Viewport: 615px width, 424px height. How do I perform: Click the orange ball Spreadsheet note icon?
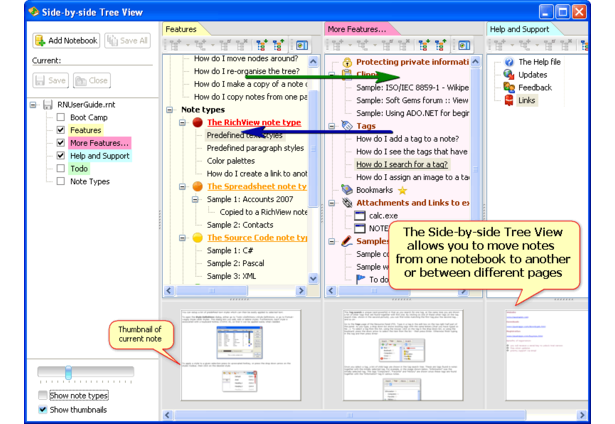click(x=198, y=186)
